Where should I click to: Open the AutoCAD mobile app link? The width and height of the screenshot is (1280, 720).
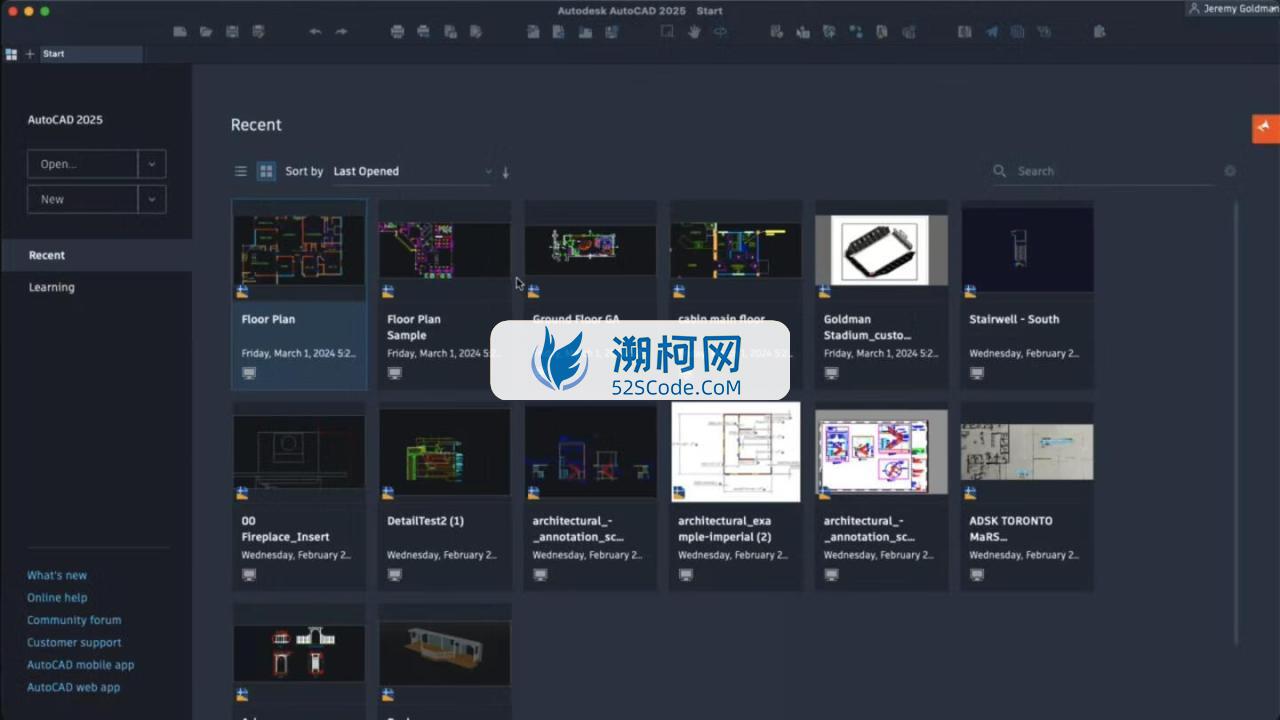[80, 664]
